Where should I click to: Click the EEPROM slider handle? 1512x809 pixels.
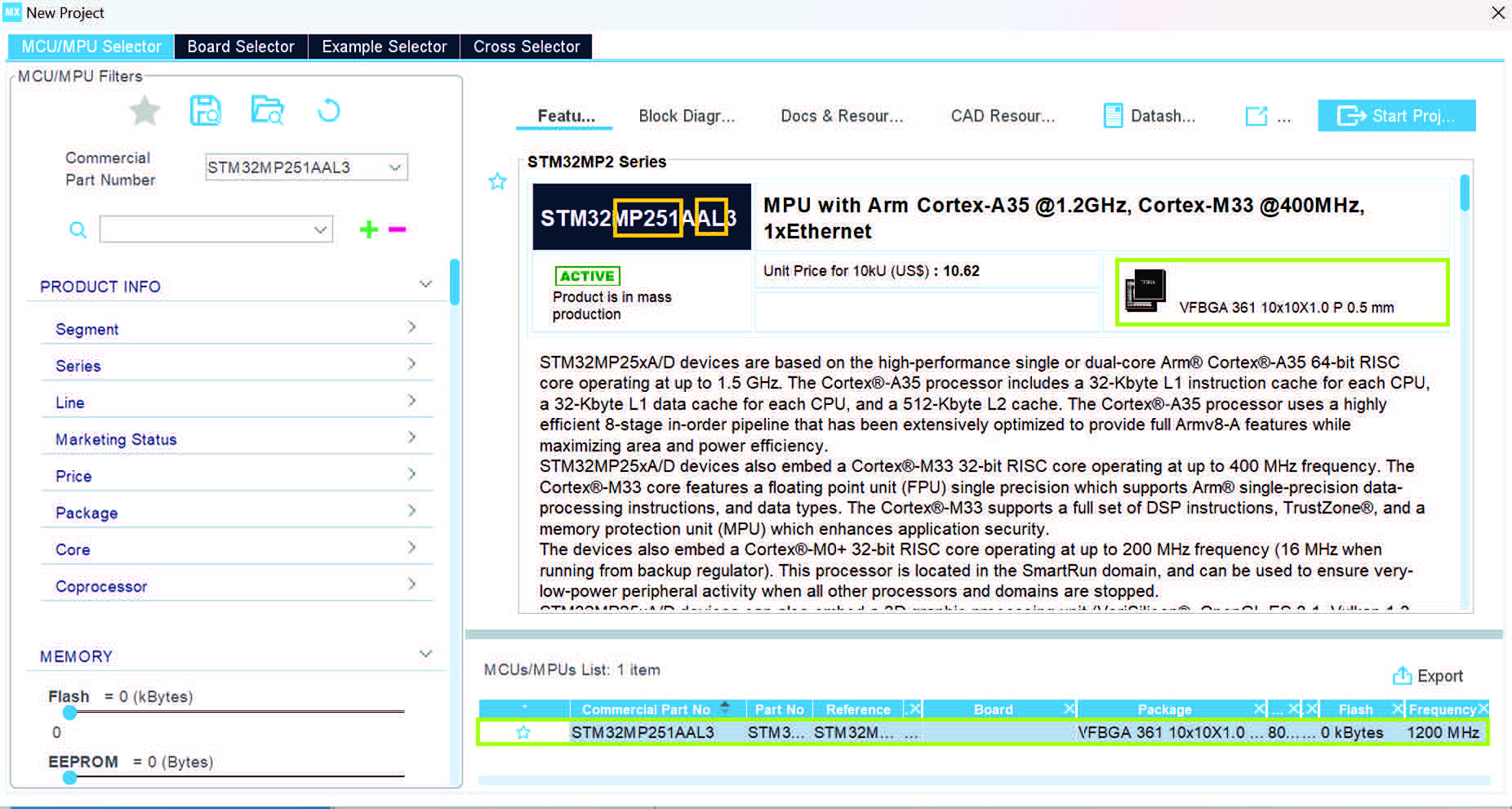click(70, 778)
